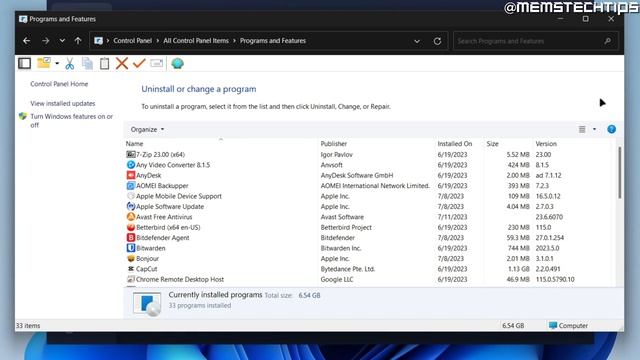Expand the view options dropdown arrow
Viewport: 640px width, 360px height.
click(x=594, y=129)
